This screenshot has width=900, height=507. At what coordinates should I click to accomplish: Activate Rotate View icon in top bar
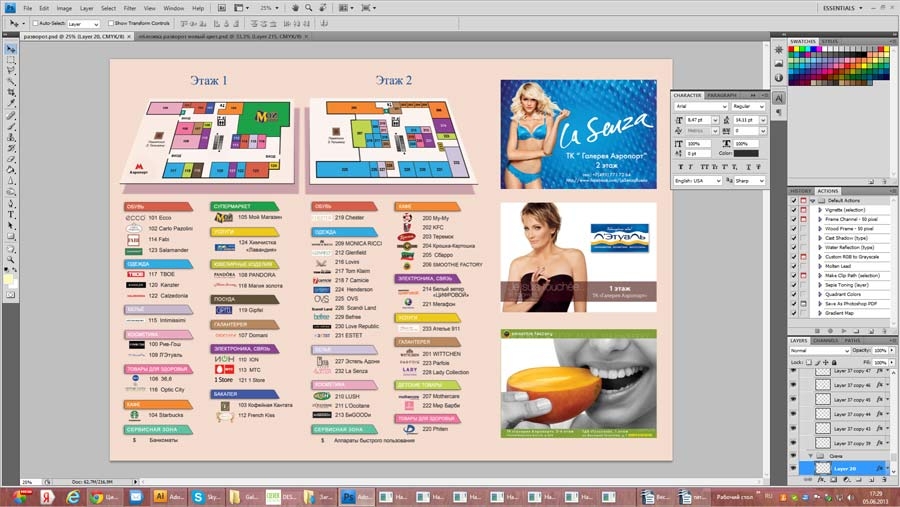click(x=323, y=8)
